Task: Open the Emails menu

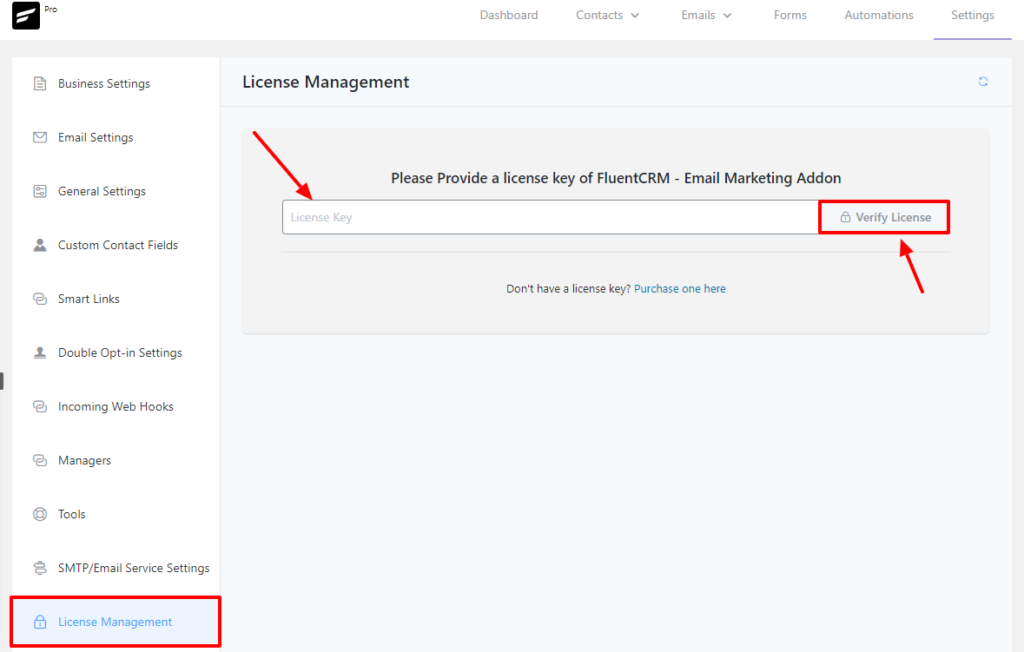Action: coord(706,15)
